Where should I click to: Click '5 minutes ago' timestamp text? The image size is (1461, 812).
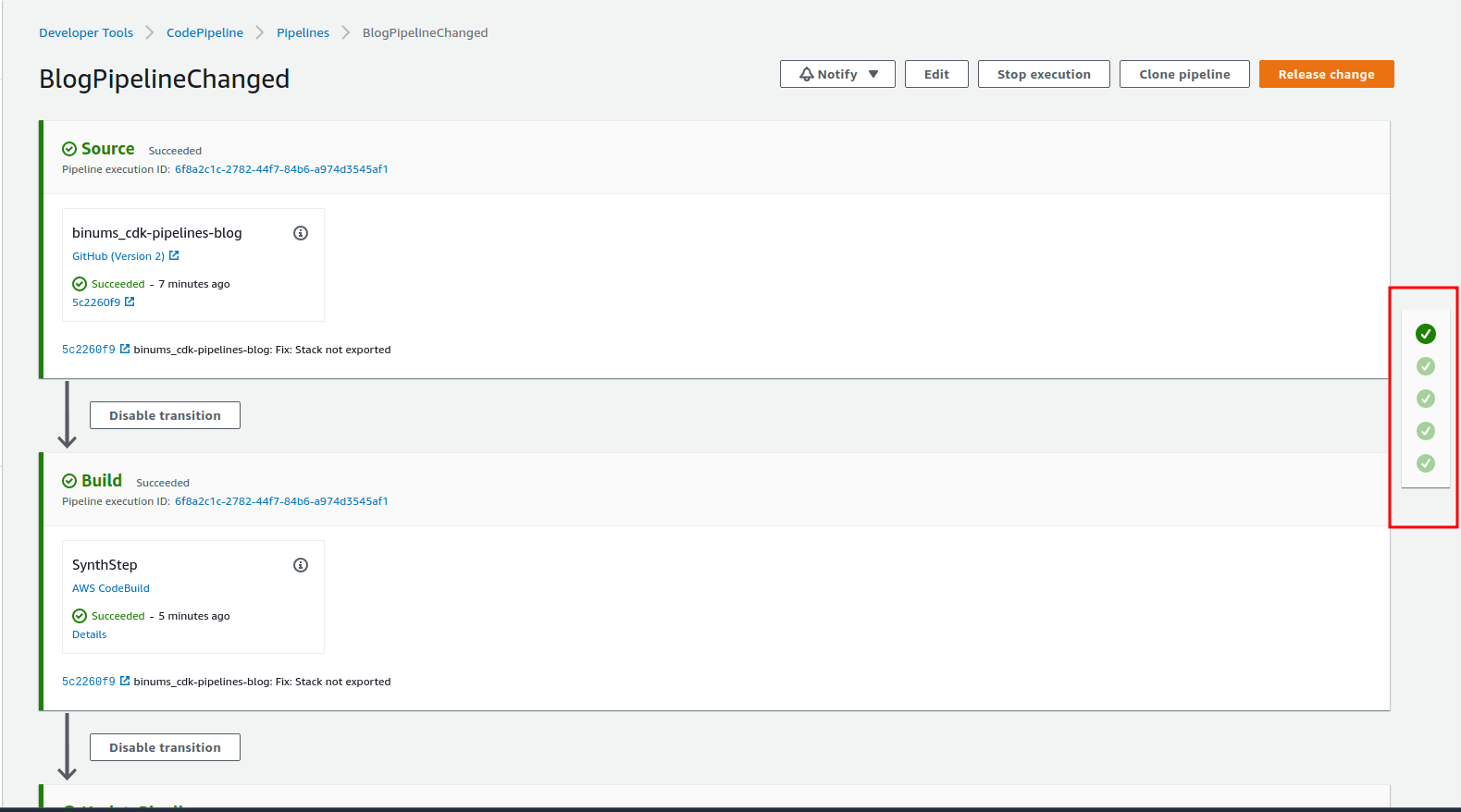tap(194, 616)
